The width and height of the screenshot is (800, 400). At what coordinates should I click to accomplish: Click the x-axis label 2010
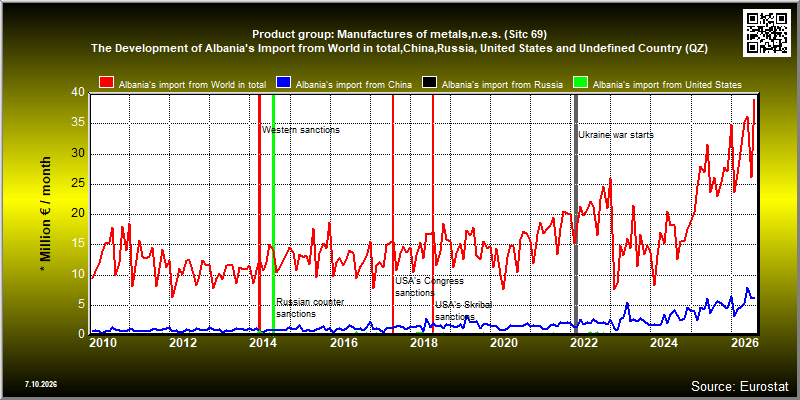click(x=103, y=342)
